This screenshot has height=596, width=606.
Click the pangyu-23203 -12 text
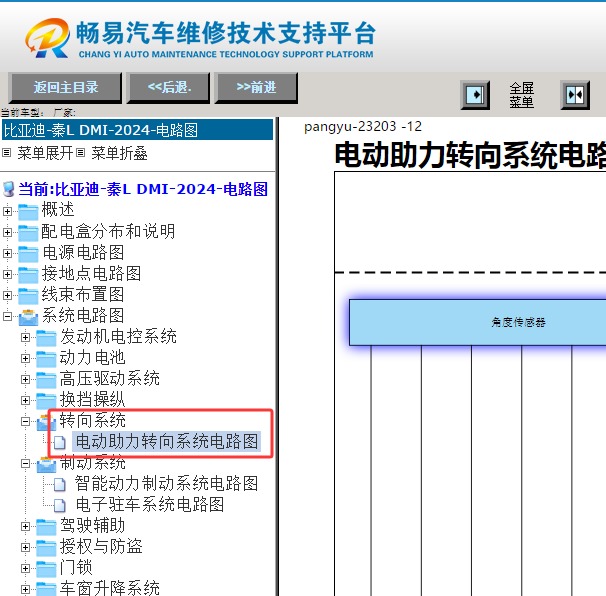click(363, 127)
